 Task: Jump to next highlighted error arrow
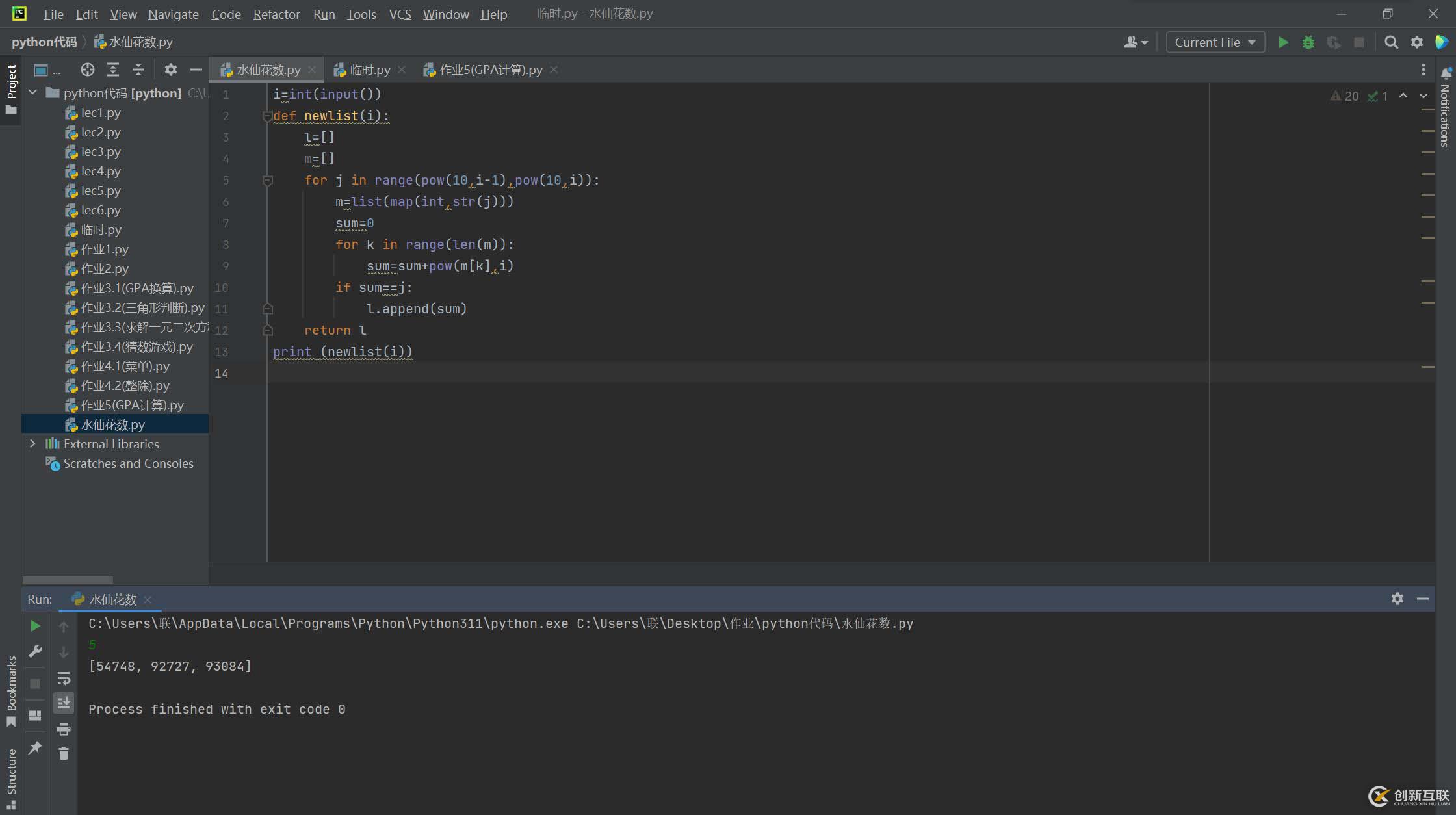point(1423,96)
